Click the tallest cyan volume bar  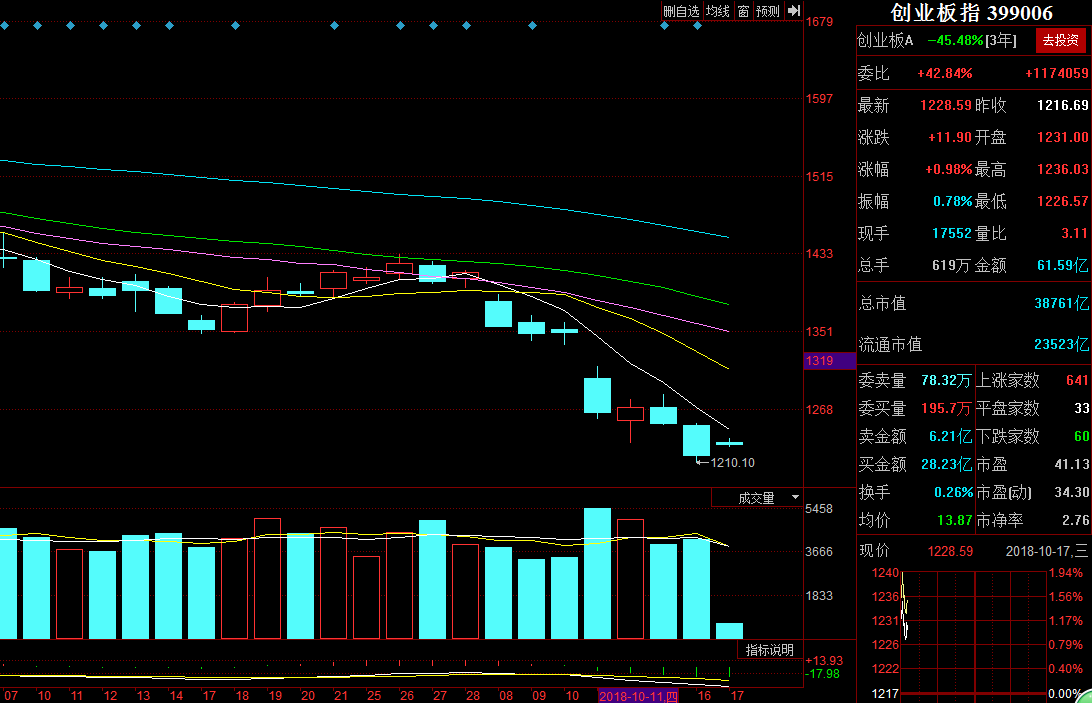(x=597, y=573)
